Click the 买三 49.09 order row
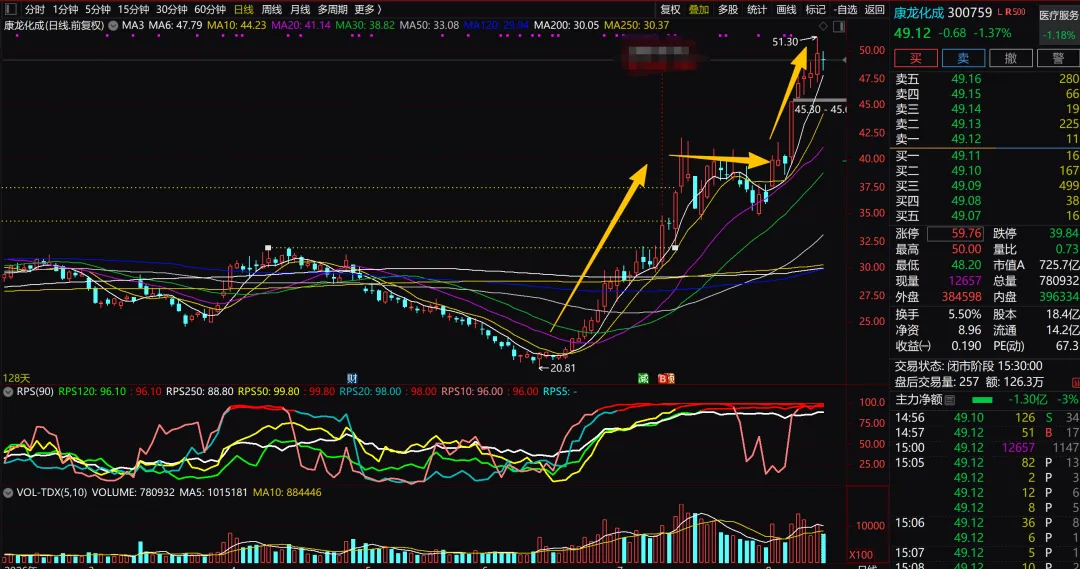1080x569 pixels. point(986,186)
